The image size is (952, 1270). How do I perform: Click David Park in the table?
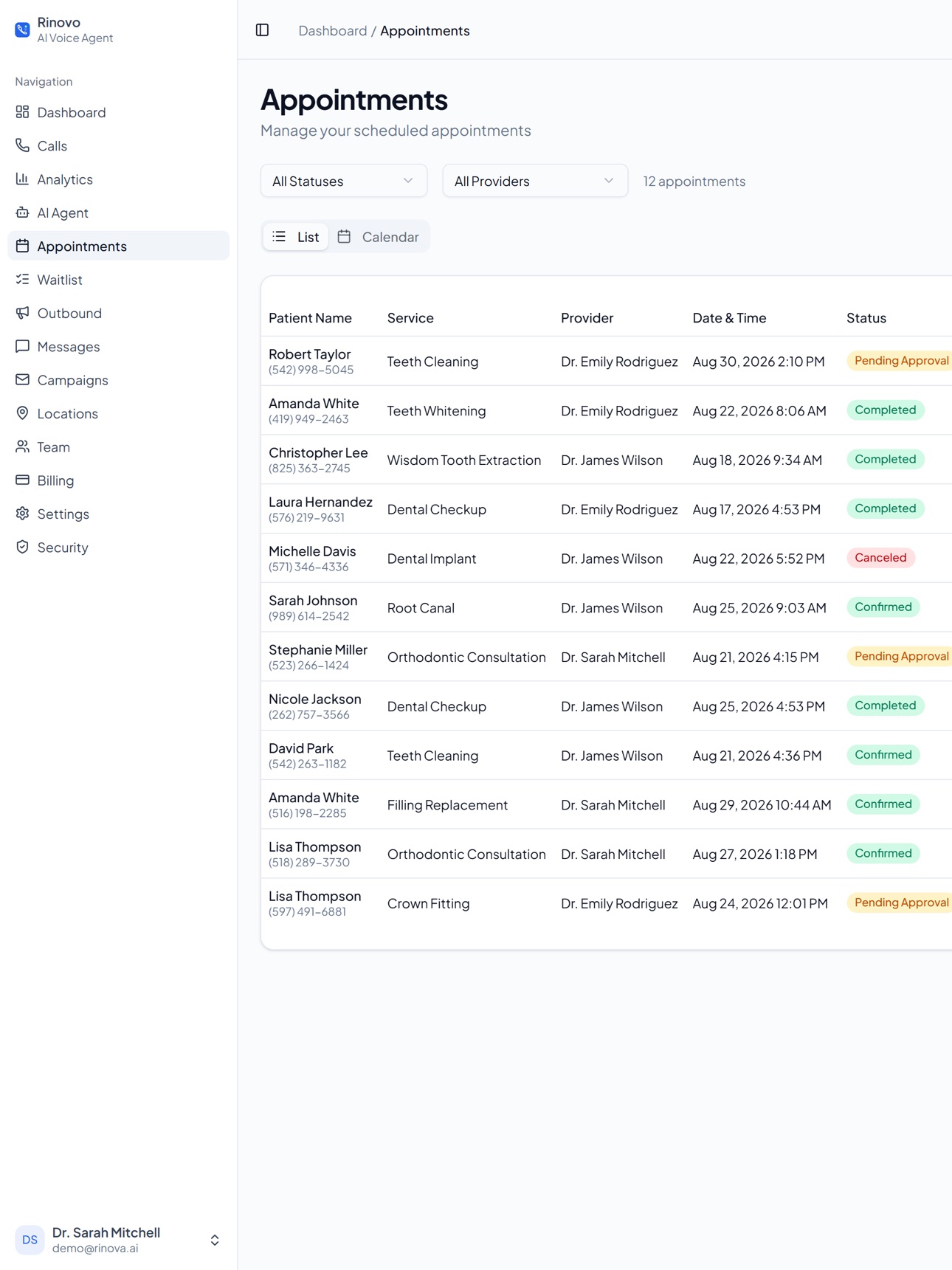[x=301, y=748]
